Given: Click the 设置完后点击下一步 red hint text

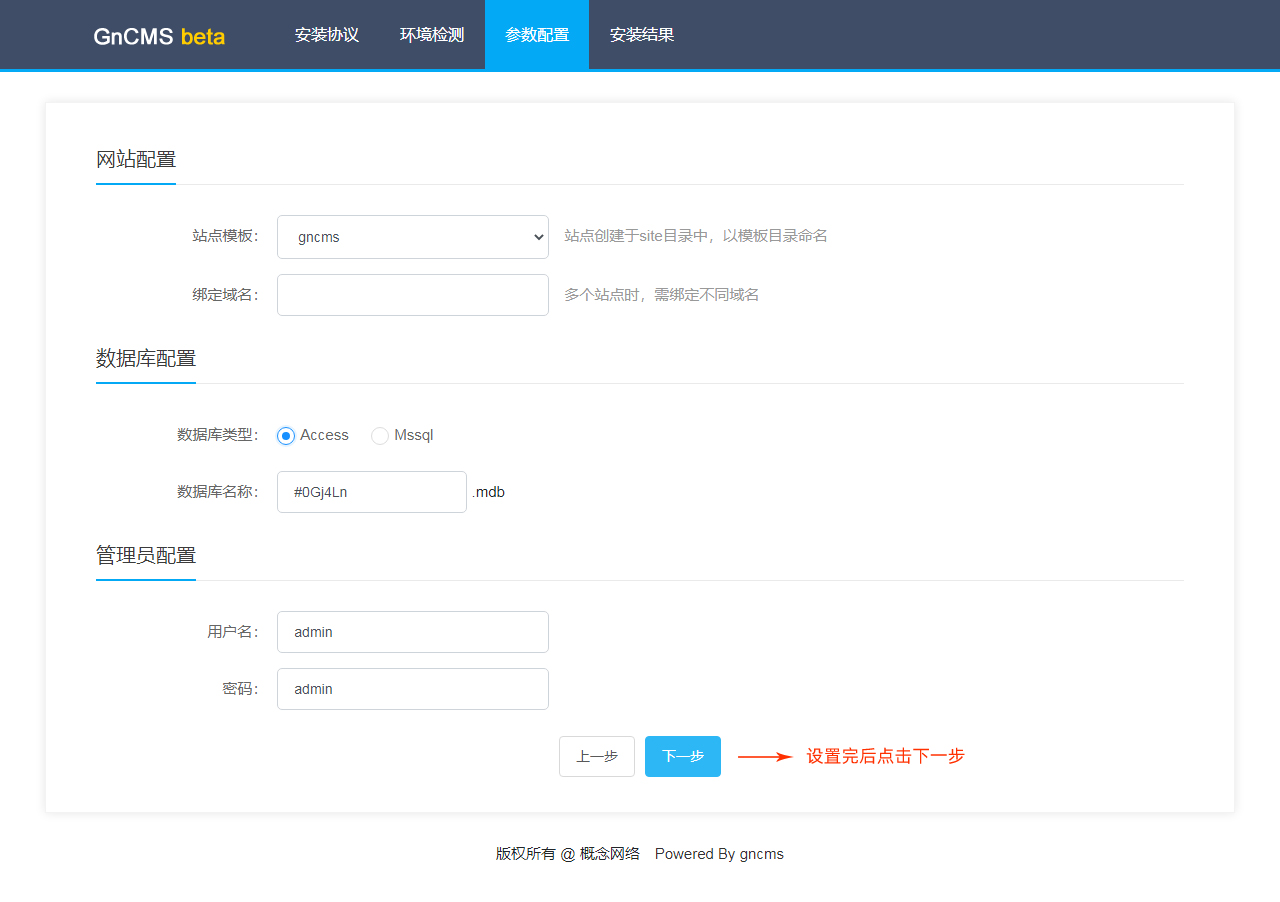Looking at the screenshot, I should [885, 757].
